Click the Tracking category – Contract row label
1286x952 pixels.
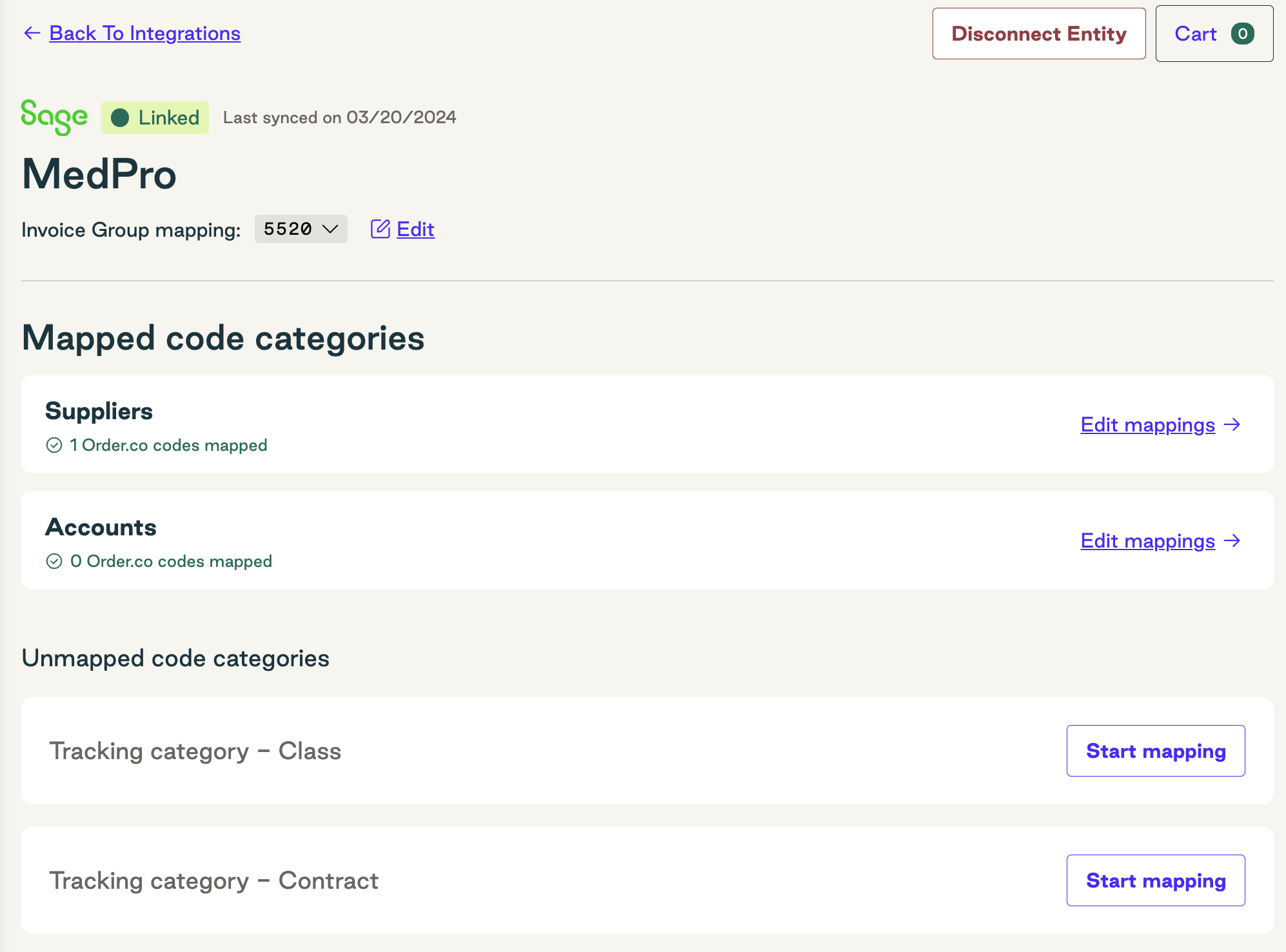214,880
